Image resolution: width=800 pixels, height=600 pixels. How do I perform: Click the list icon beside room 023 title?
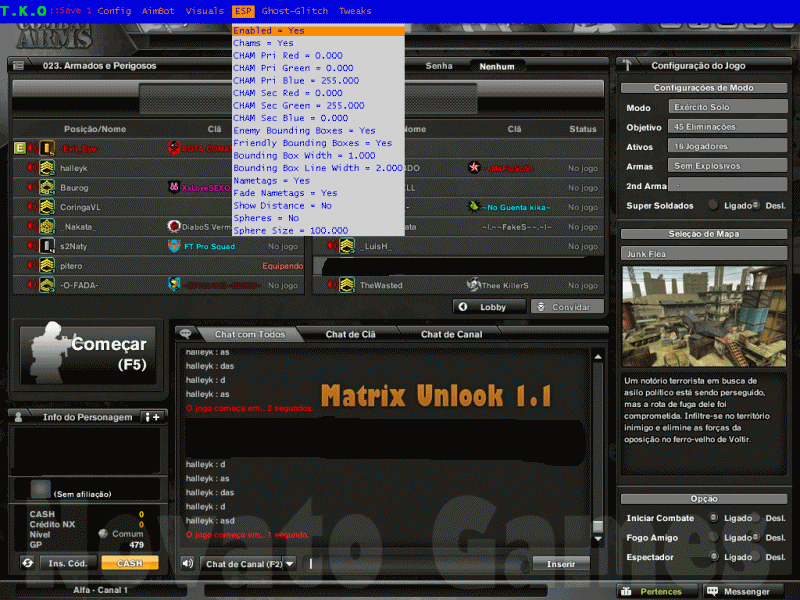pos(21,64)
